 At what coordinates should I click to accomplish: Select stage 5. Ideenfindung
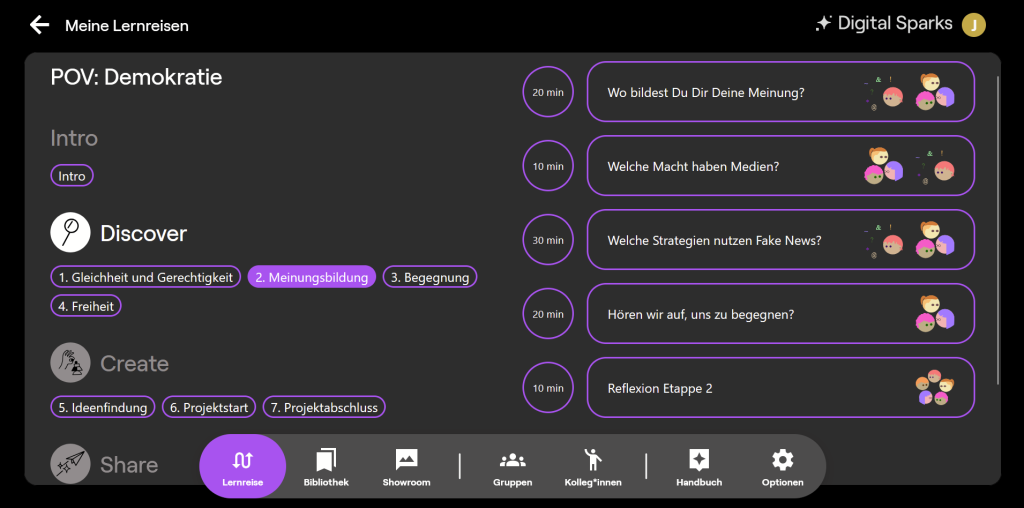[x=103, y=407]
